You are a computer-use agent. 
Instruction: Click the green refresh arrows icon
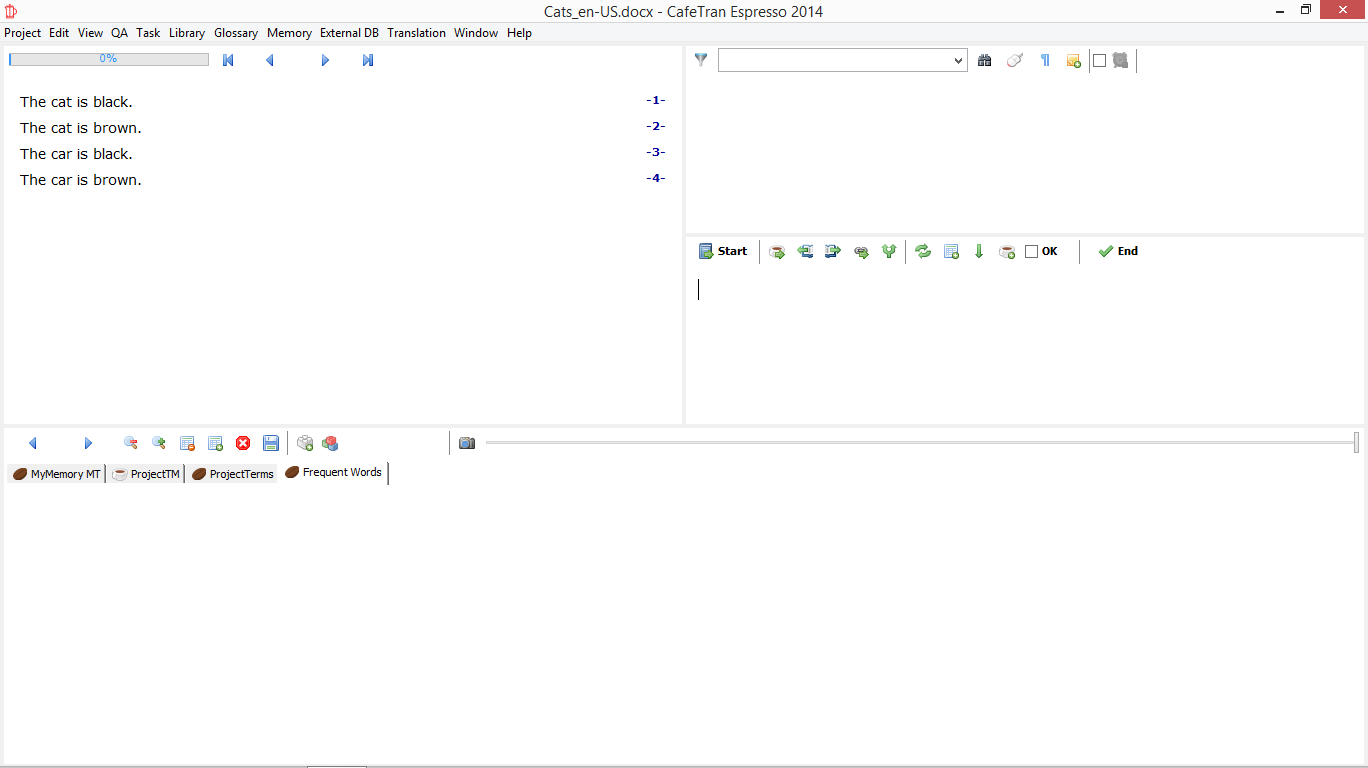(923, 252)
